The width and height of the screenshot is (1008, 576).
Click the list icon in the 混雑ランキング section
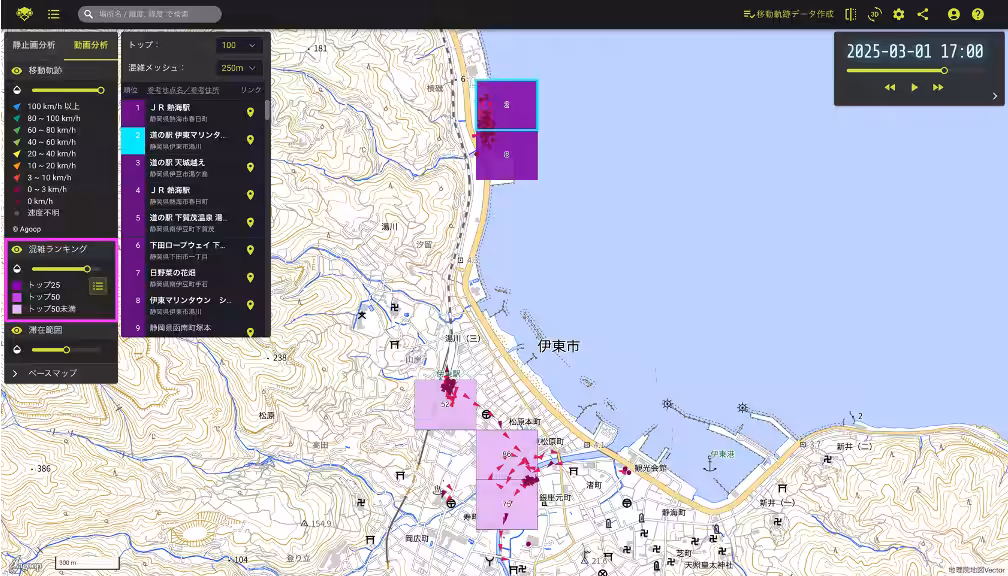point(98,287)
